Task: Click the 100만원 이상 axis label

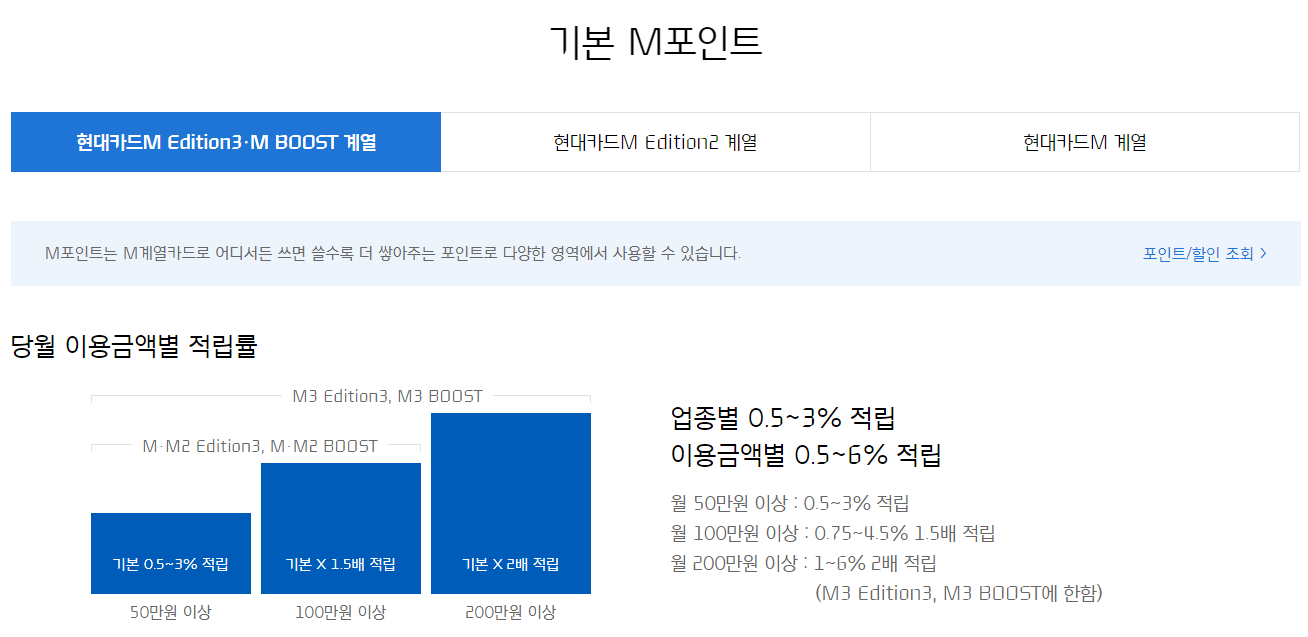Action: (341, 612)
